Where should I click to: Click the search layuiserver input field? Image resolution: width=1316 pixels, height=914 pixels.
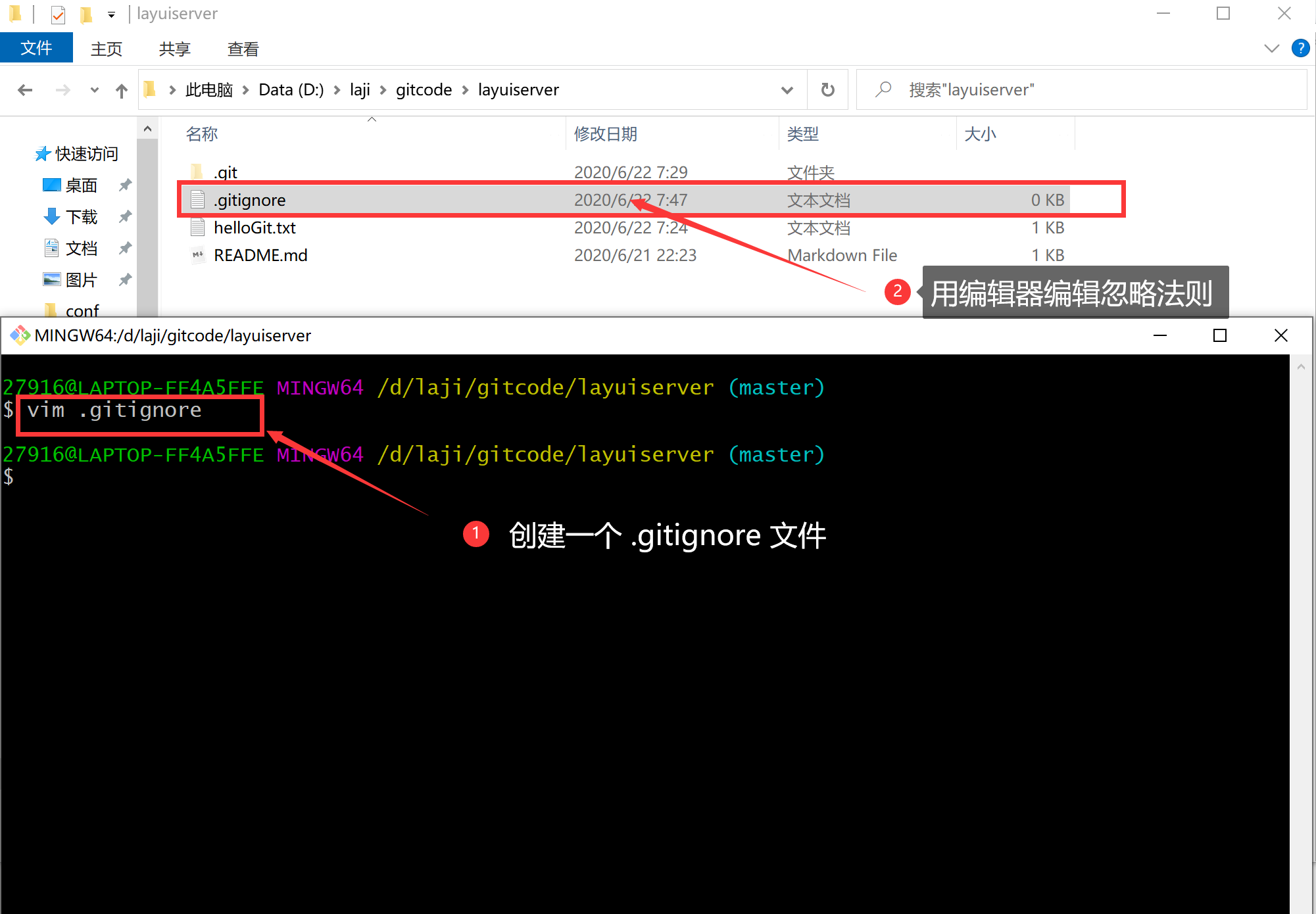coord(1081,89)
